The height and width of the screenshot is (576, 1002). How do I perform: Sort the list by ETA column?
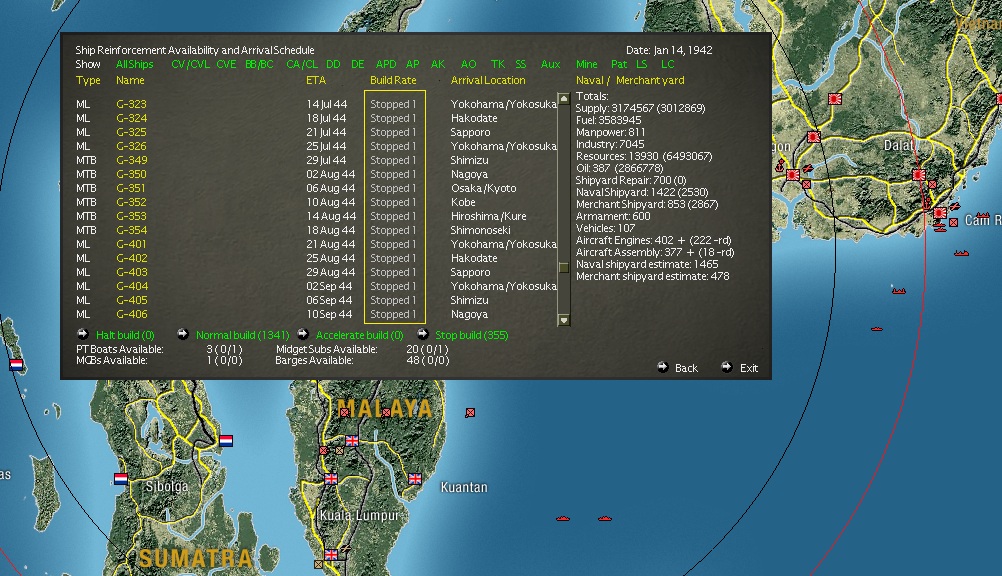pyautogui.click(x=316, y=81)
